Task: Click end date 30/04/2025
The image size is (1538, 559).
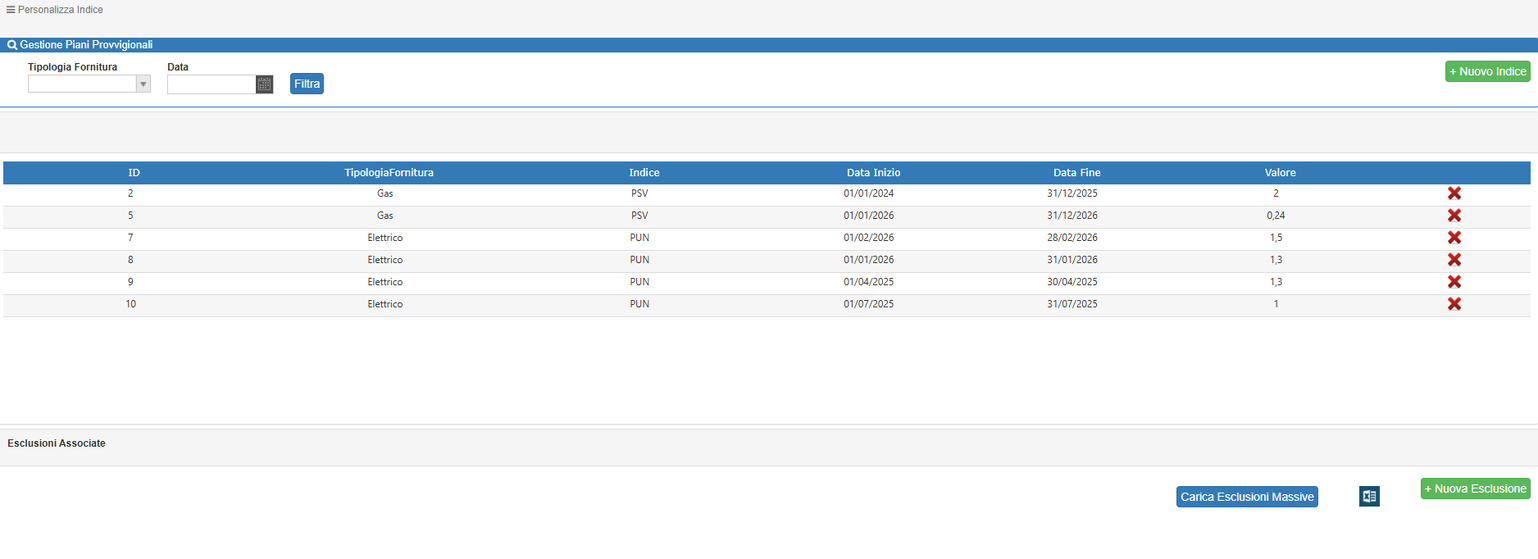Action: pos(1072,282)
